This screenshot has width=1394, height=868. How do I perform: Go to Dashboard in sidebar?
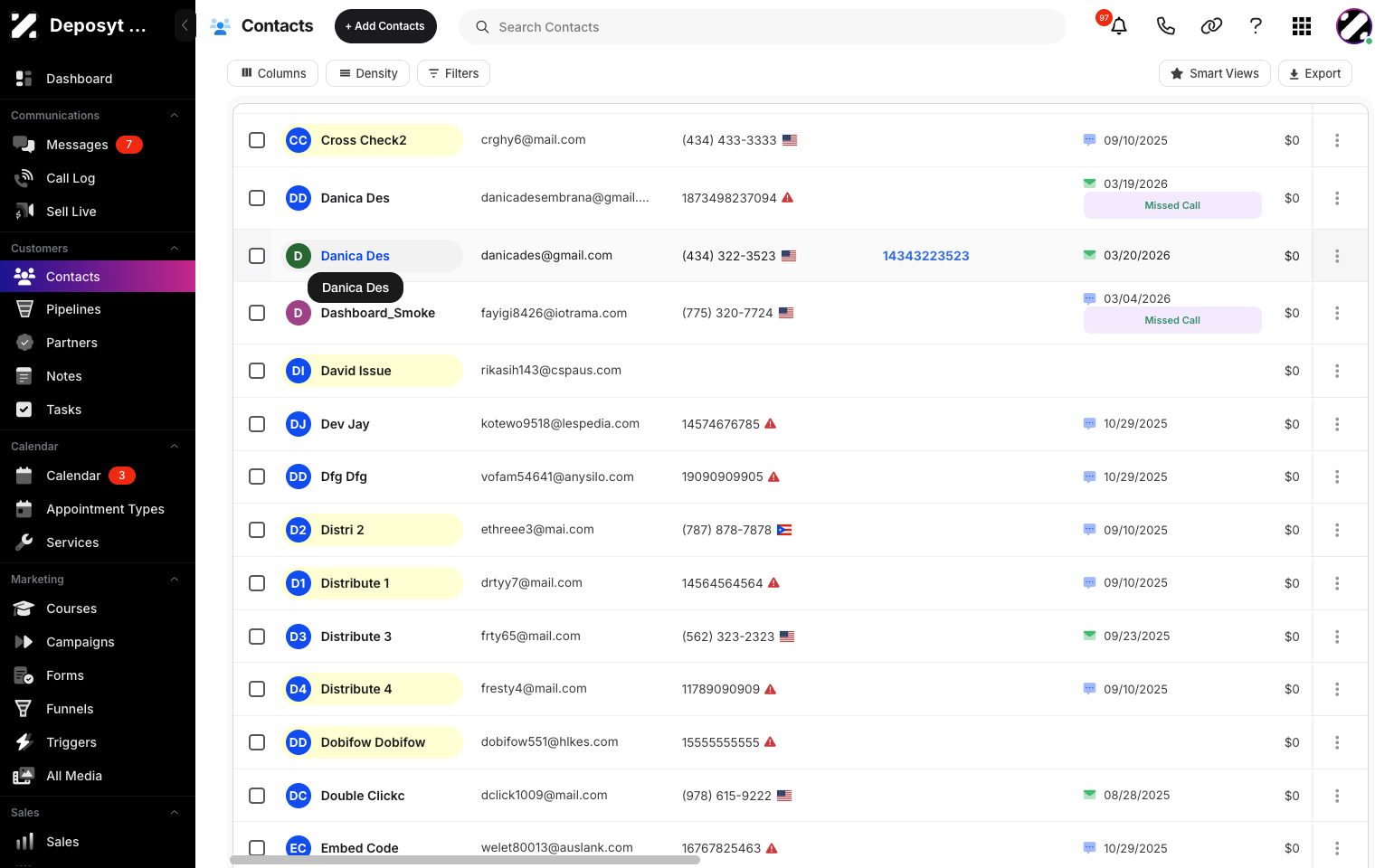coord(98,79)
